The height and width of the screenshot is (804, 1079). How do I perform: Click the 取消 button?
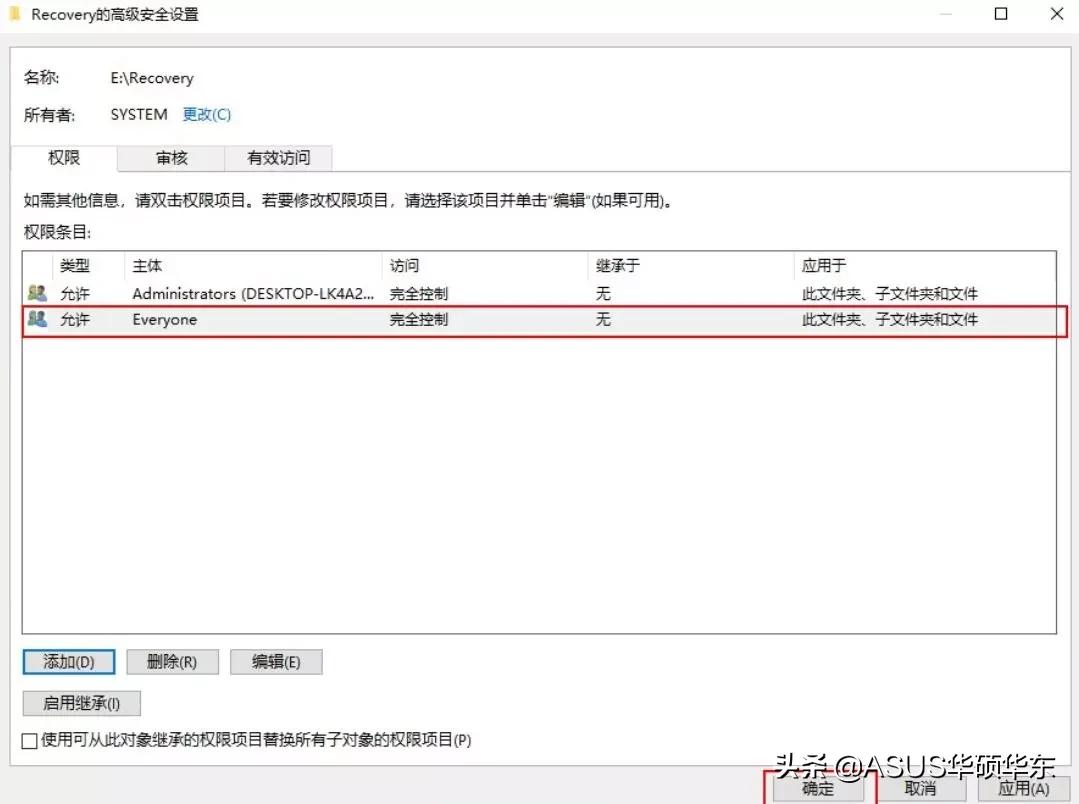(921, 789)
